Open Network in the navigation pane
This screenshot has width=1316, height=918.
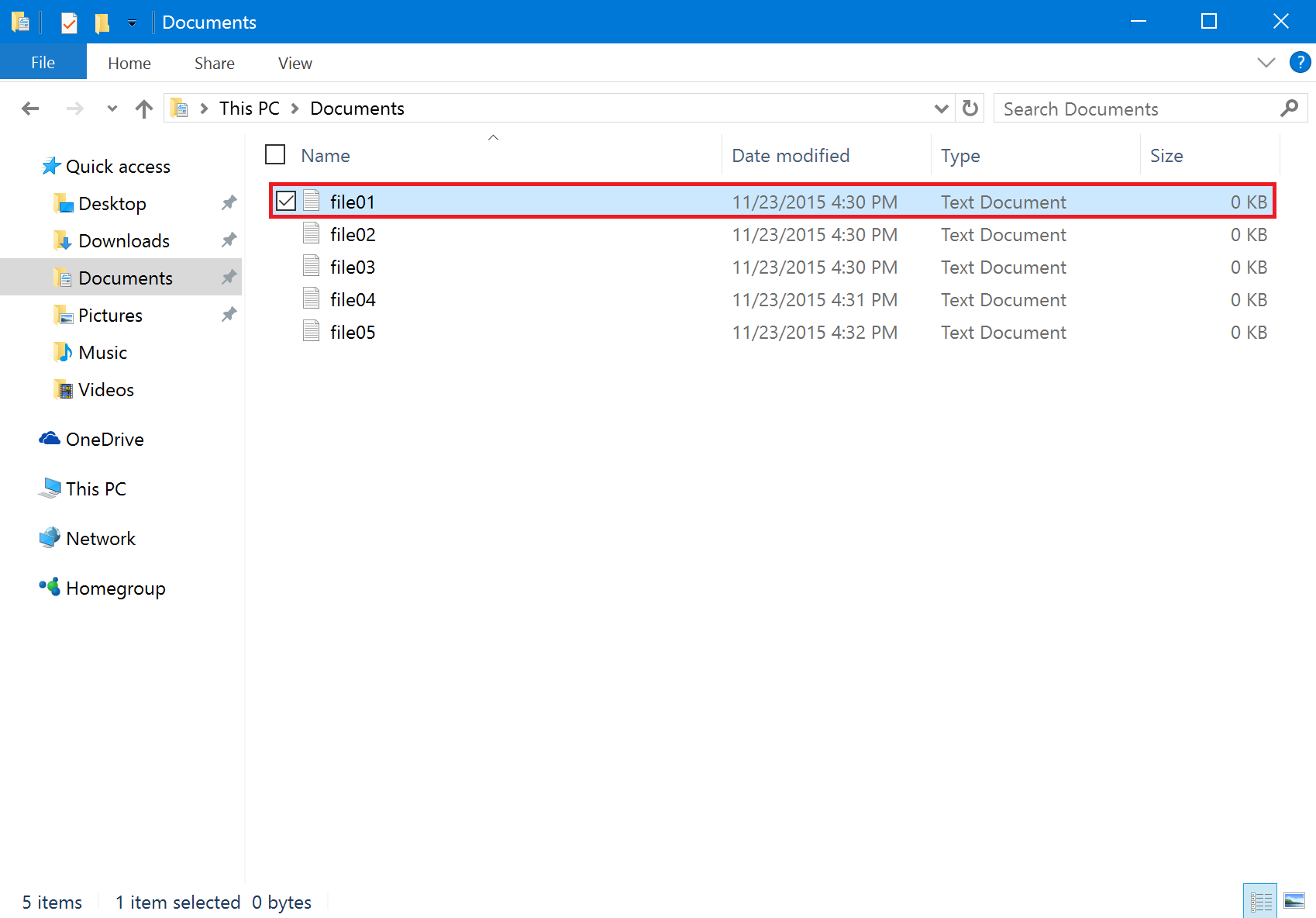tap(101, 539)
